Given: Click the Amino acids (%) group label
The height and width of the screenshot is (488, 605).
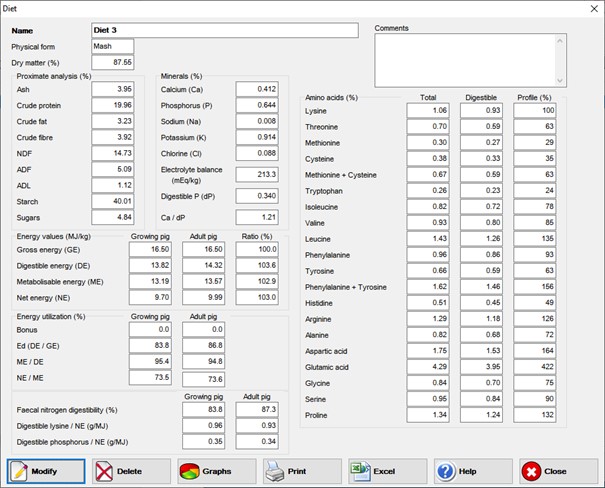Looking at the screenshot, I should click(x=331, y=98).
